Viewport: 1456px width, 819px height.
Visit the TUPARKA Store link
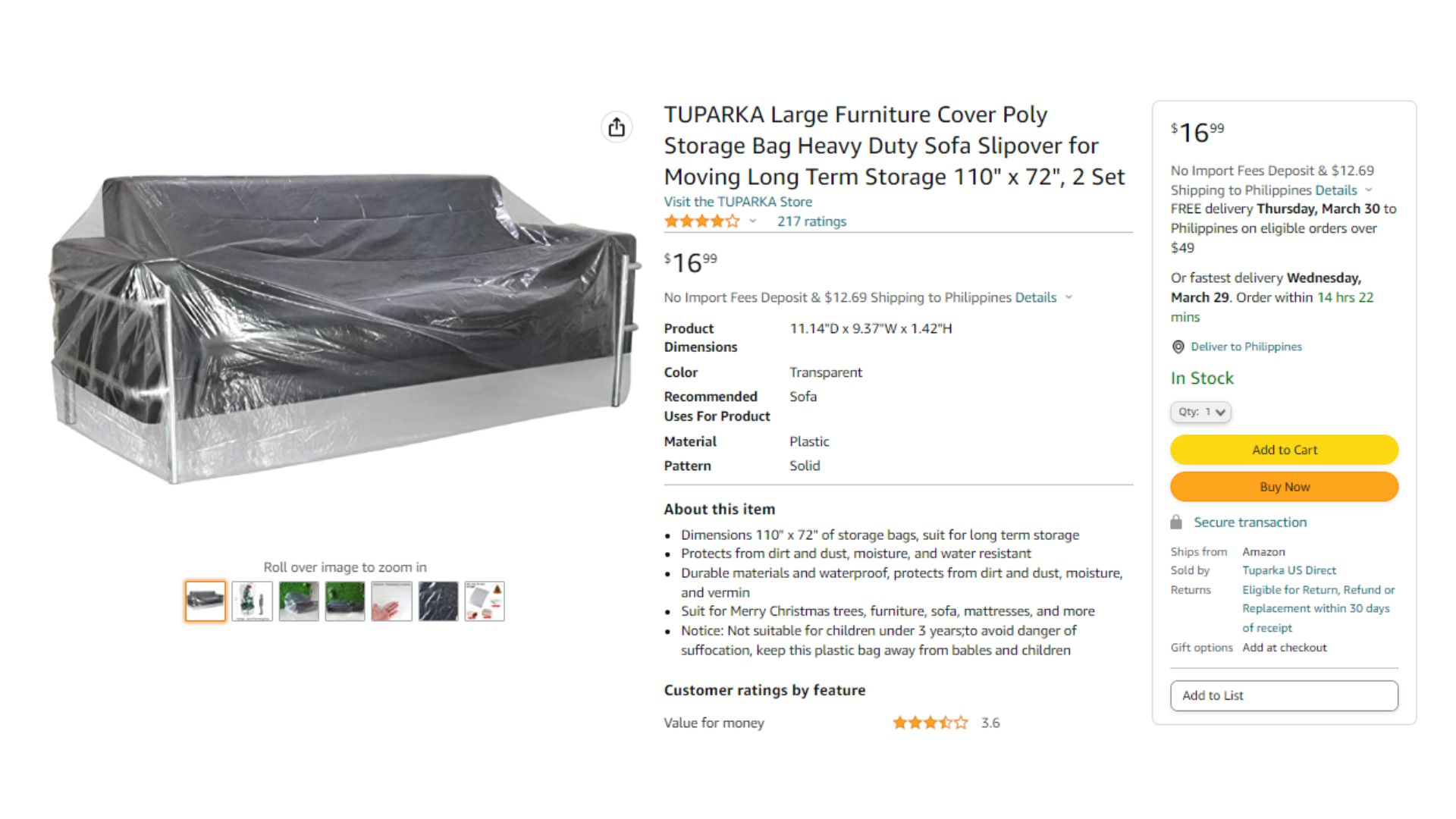[738, 202]
